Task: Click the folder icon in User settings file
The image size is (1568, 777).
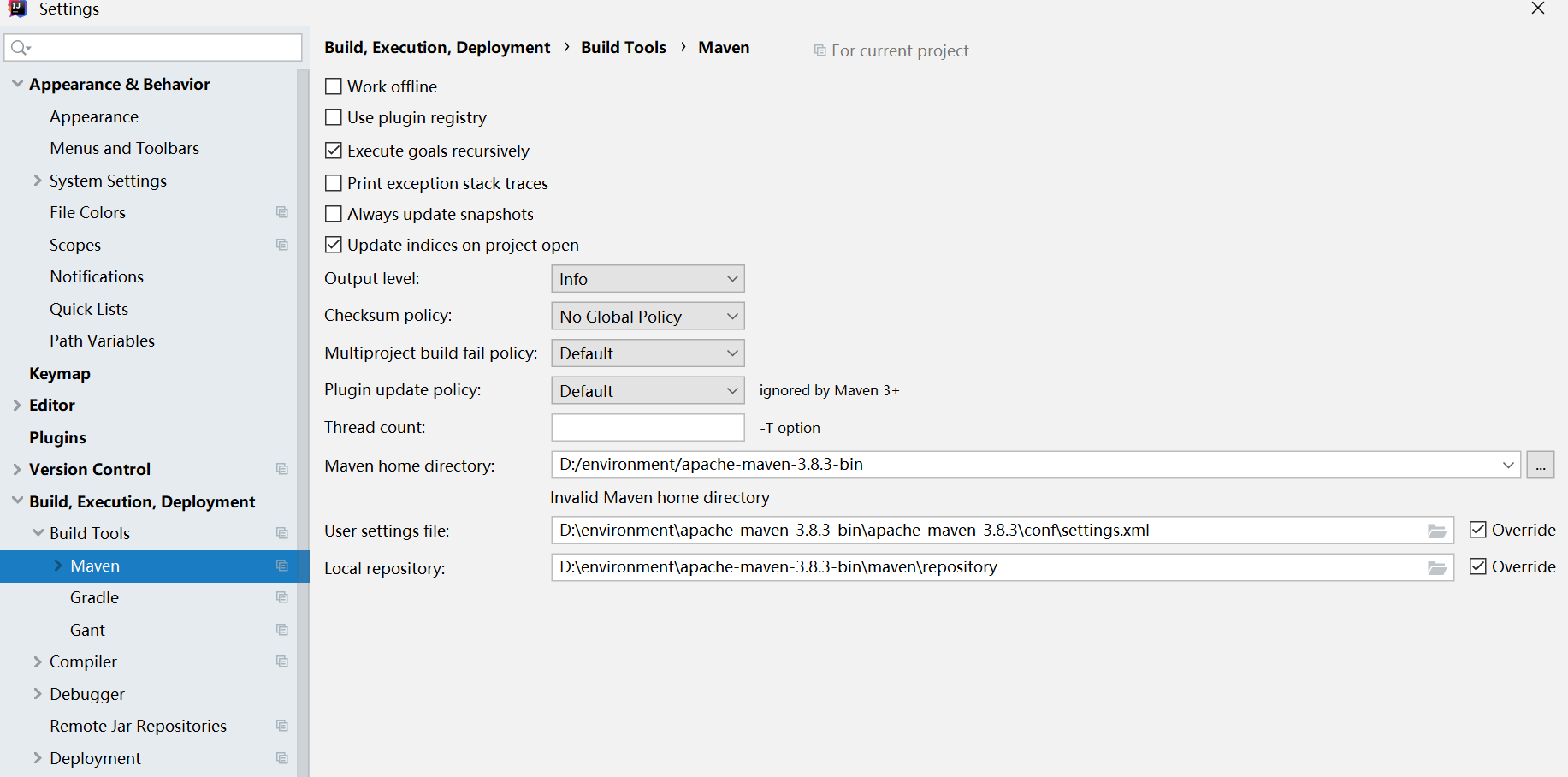Action: point(1437,531)
